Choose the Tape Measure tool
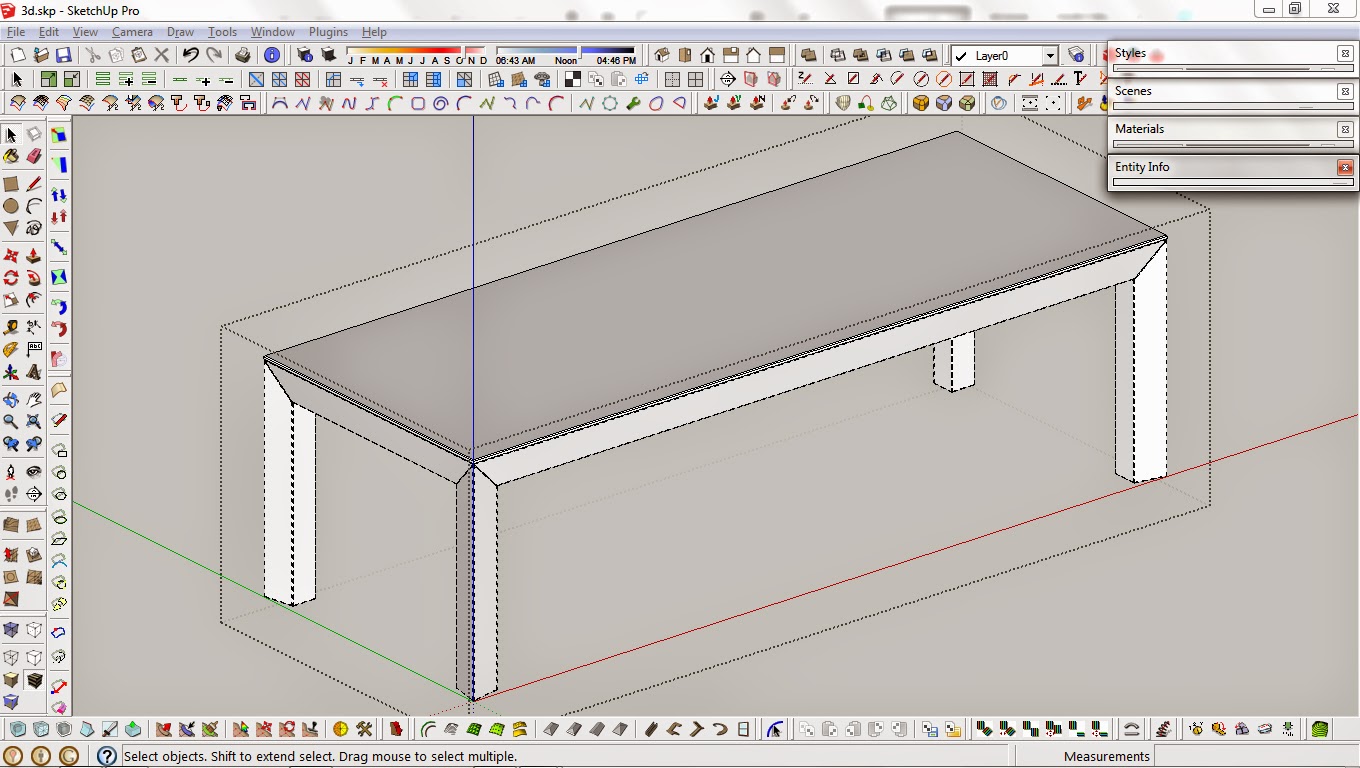 10,326
